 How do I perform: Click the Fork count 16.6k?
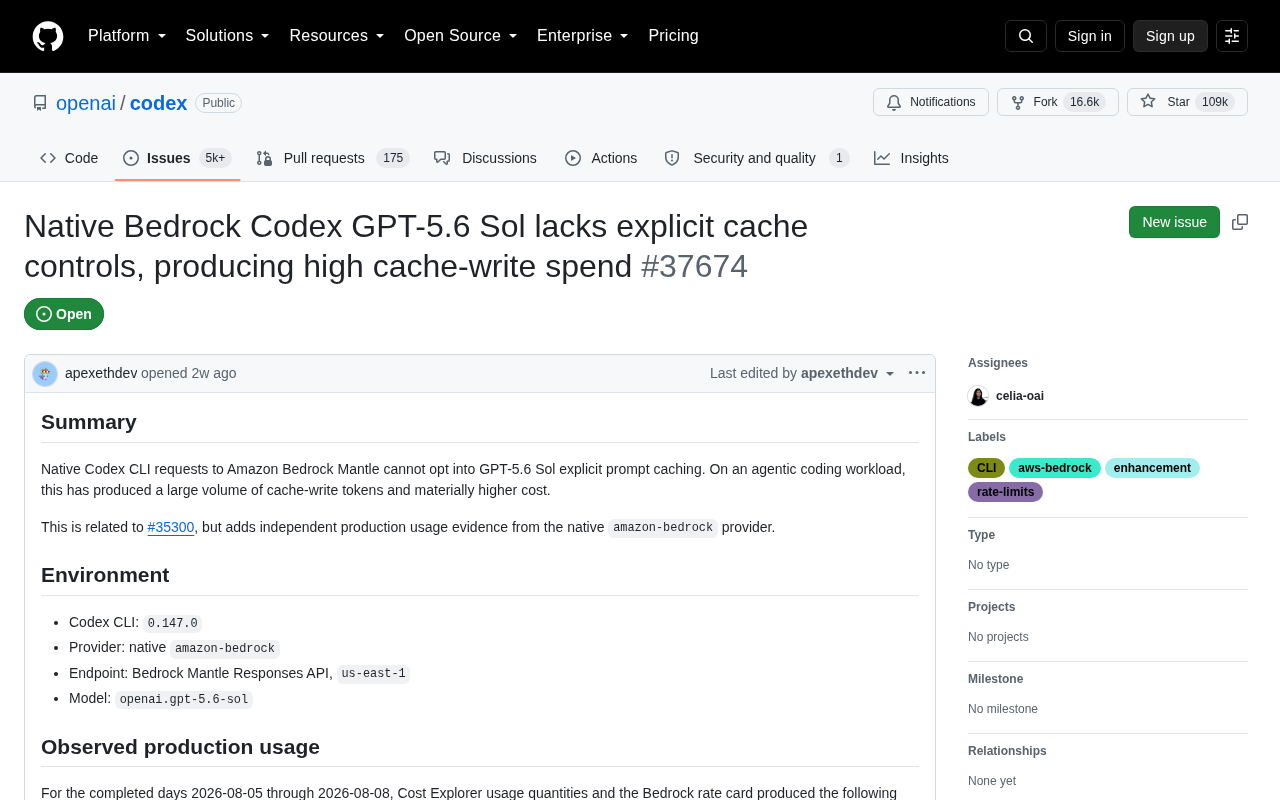[x=1084, y=102]
